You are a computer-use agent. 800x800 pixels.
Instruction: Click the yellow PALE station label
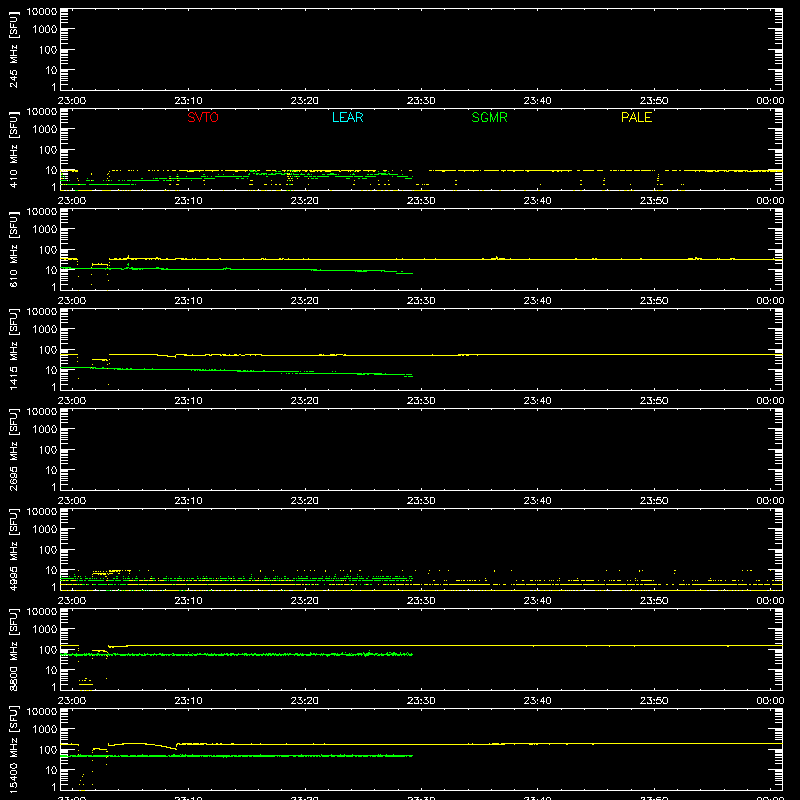click(x=636, y=117)
